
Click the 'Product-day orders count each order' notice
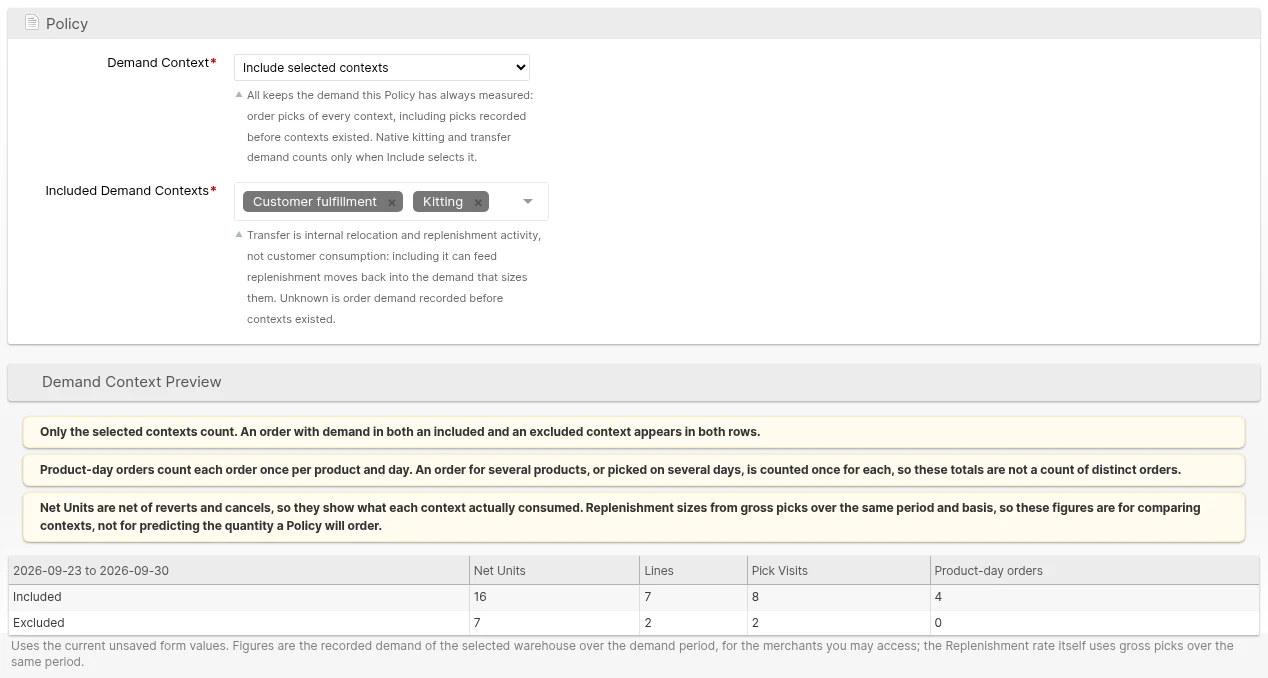point(634,470)
